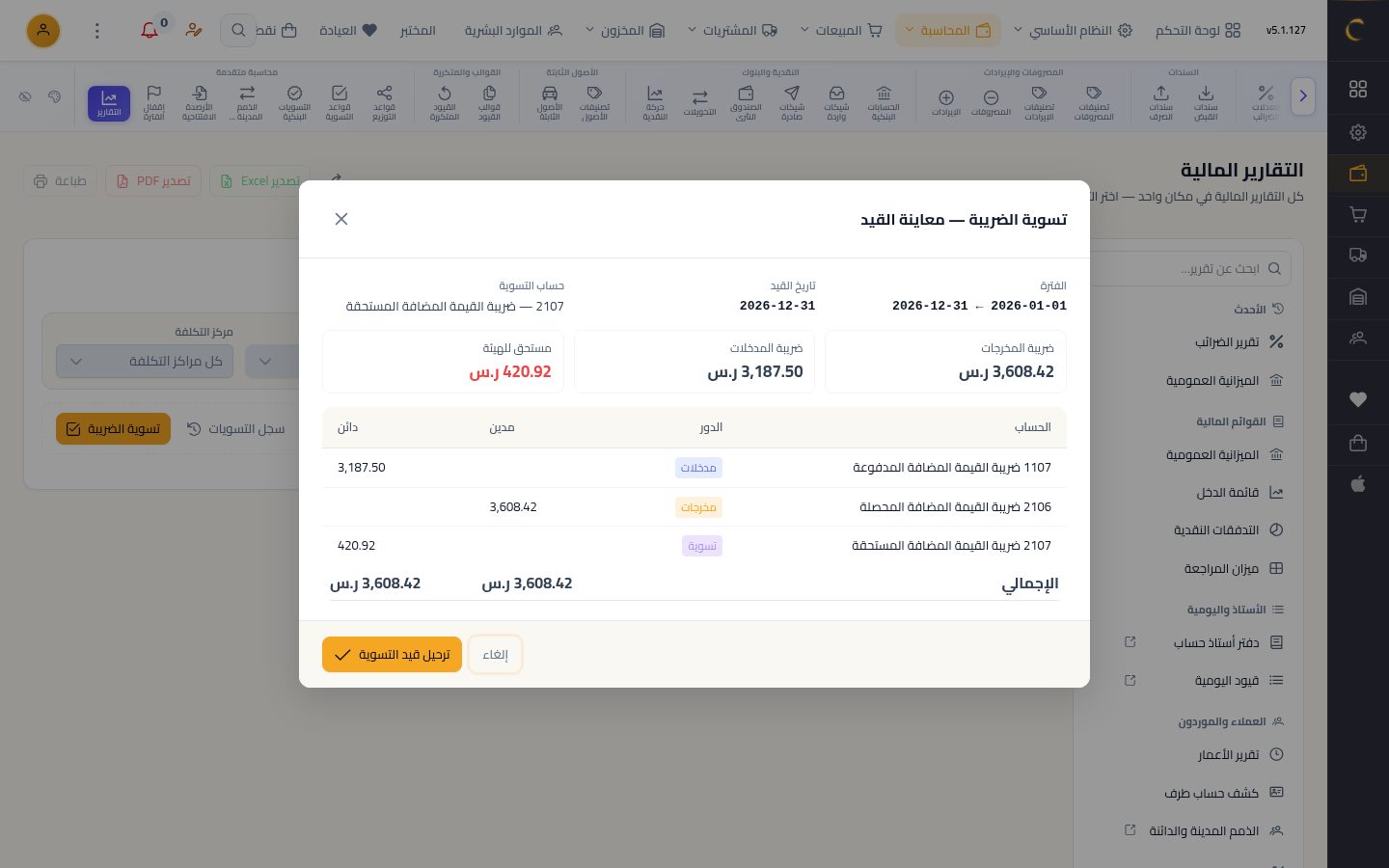Viewport: 1389px width, 868px height.
Task: Select the wallet icon in right sidebar
Action: tap(1358, 174)
